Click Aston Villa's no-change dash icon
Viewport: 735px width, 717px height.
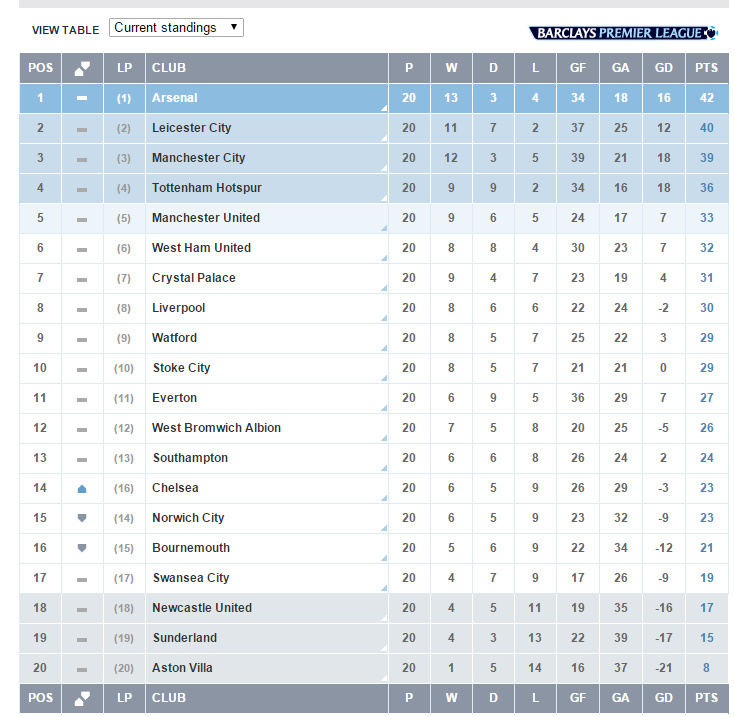coord(82,668)
